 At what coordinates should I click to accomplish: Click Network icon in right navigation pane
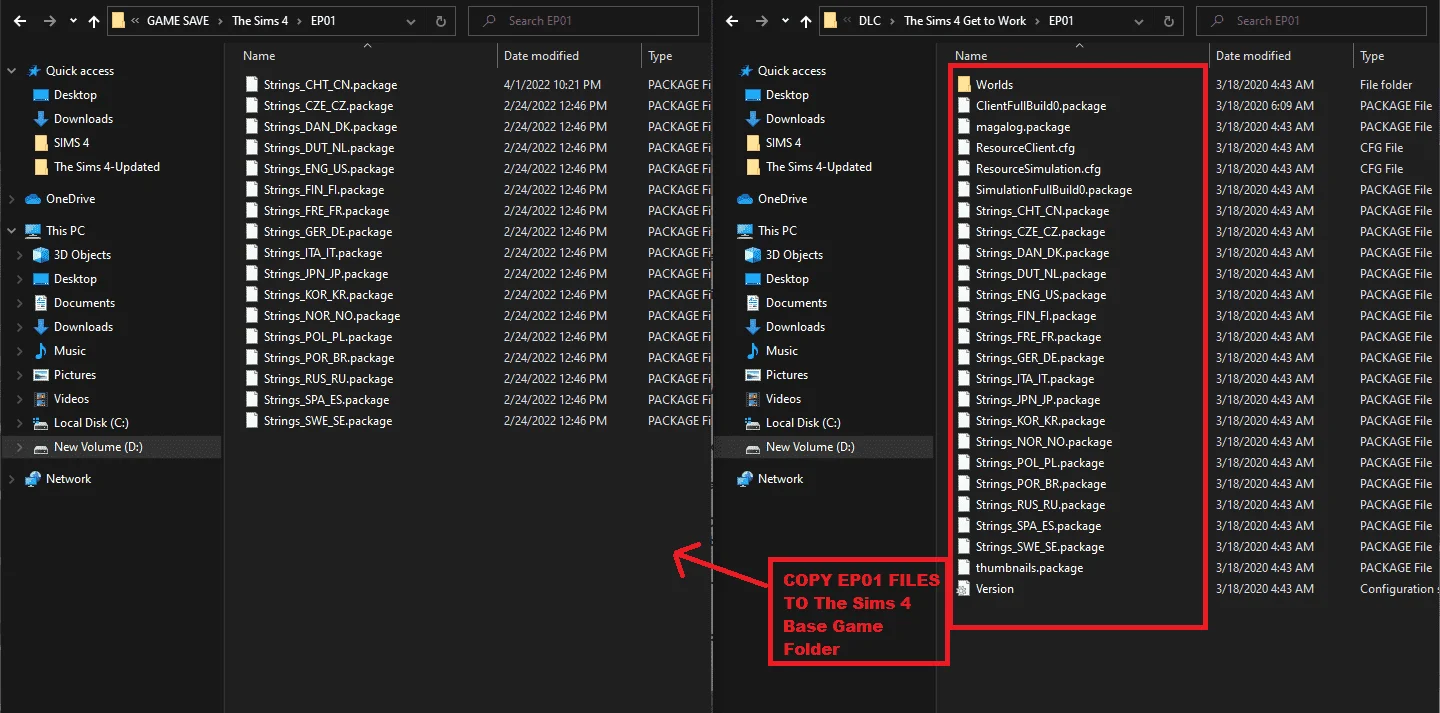(x=745, y=479)
